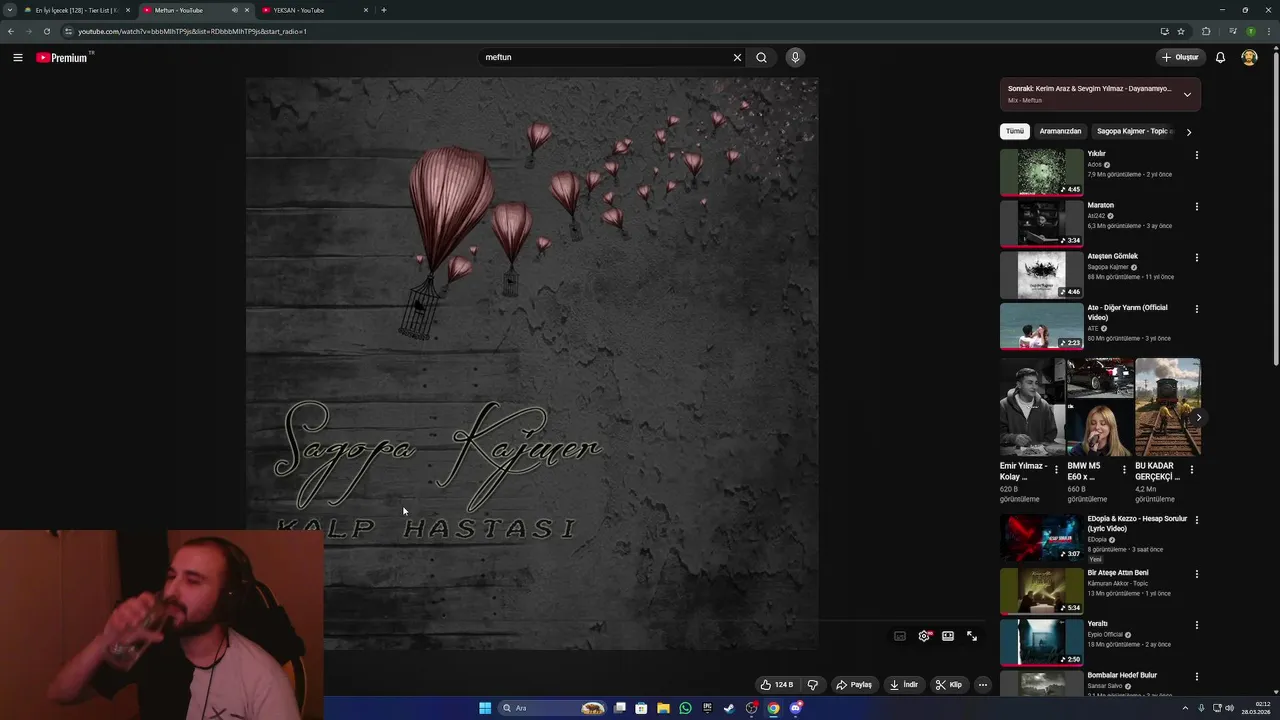
Task: Open the account avatar menu
Action: point(1249,57)
